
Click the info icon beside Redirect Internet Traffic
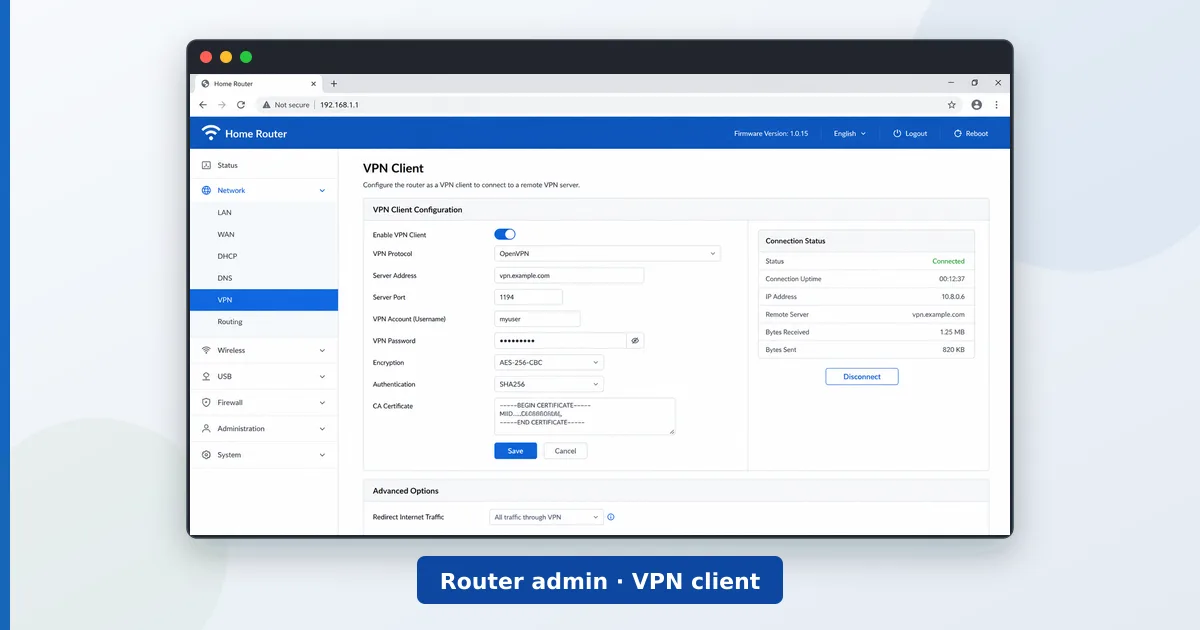click(611, 517)
